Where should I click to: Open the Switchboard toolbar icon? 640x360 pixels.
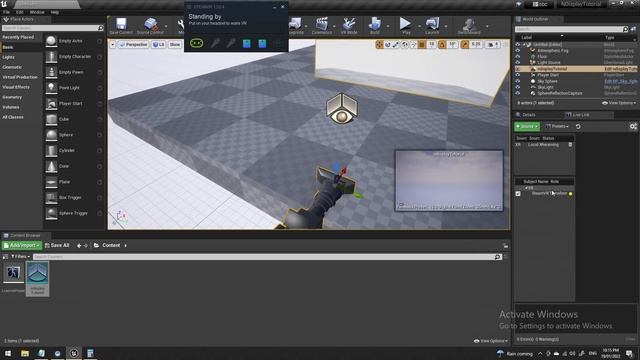[x=469, y=26]
